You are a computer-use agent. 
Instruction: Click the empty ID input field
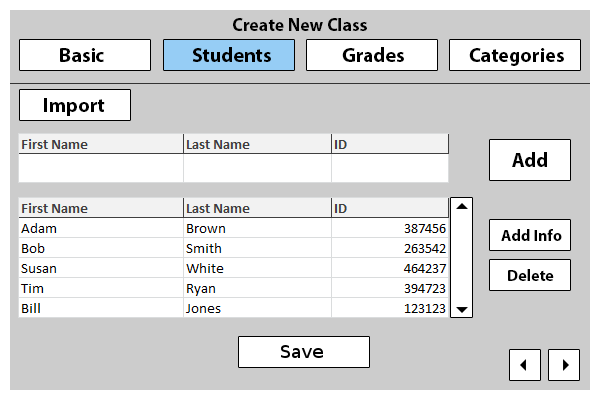click(x=389, y=168)
